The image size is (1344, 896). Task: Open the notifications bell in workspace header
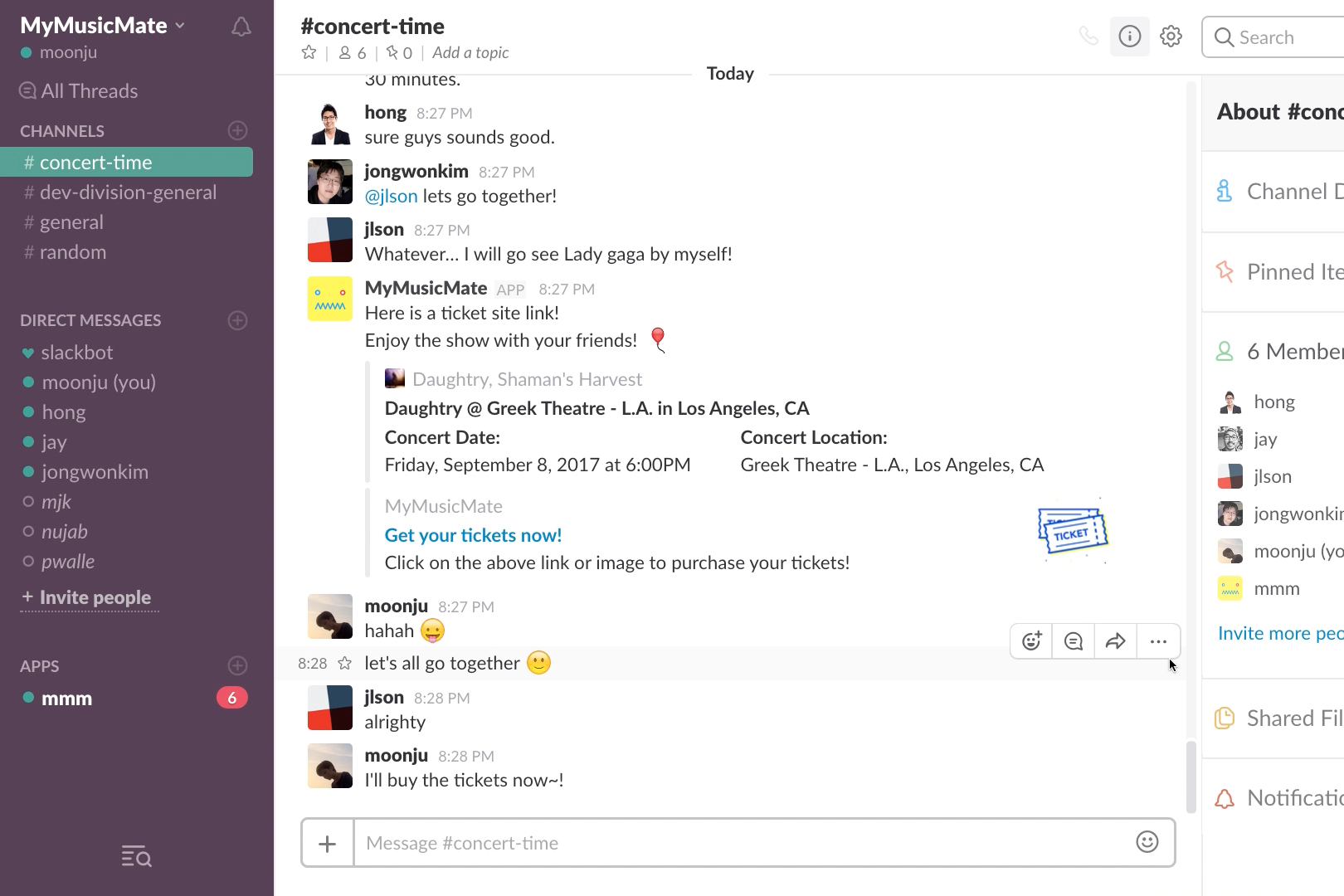coord(241,27)
